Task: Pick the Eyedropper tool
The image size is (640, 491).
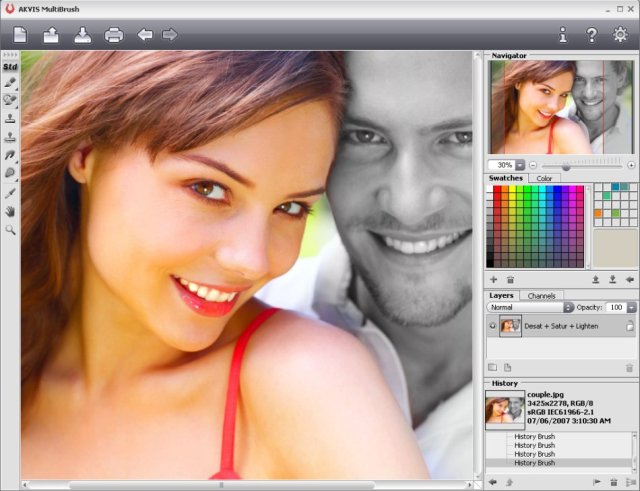Action: 10,192
